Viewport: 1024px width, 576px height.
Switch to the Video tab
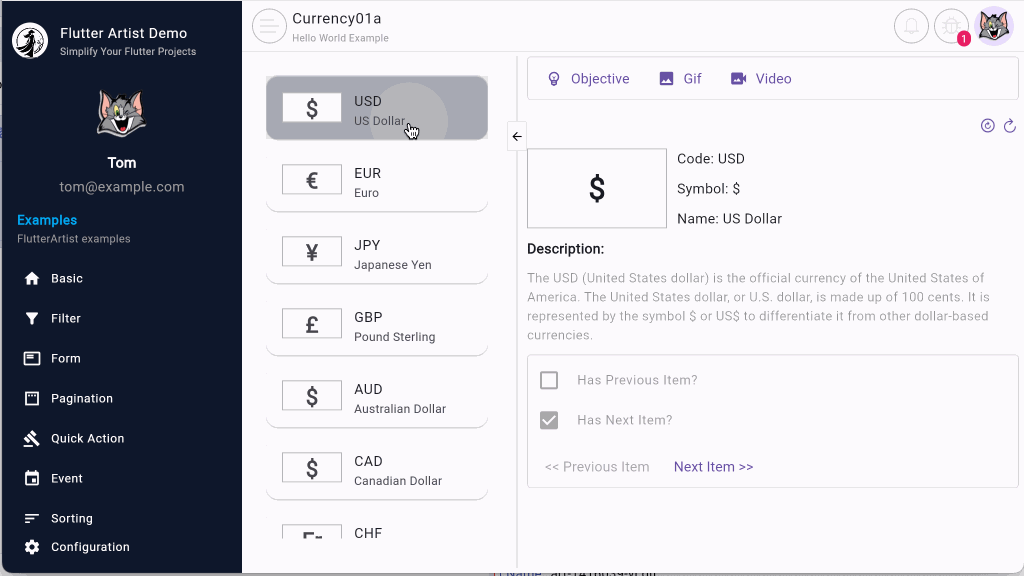pos(761,79)
